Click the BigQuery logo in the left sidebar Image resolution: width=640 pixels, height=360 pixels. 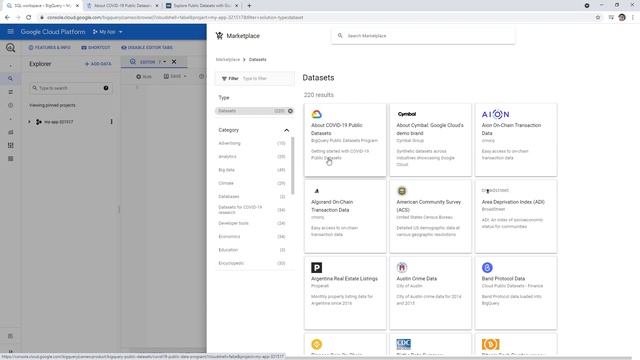point(10,48)
